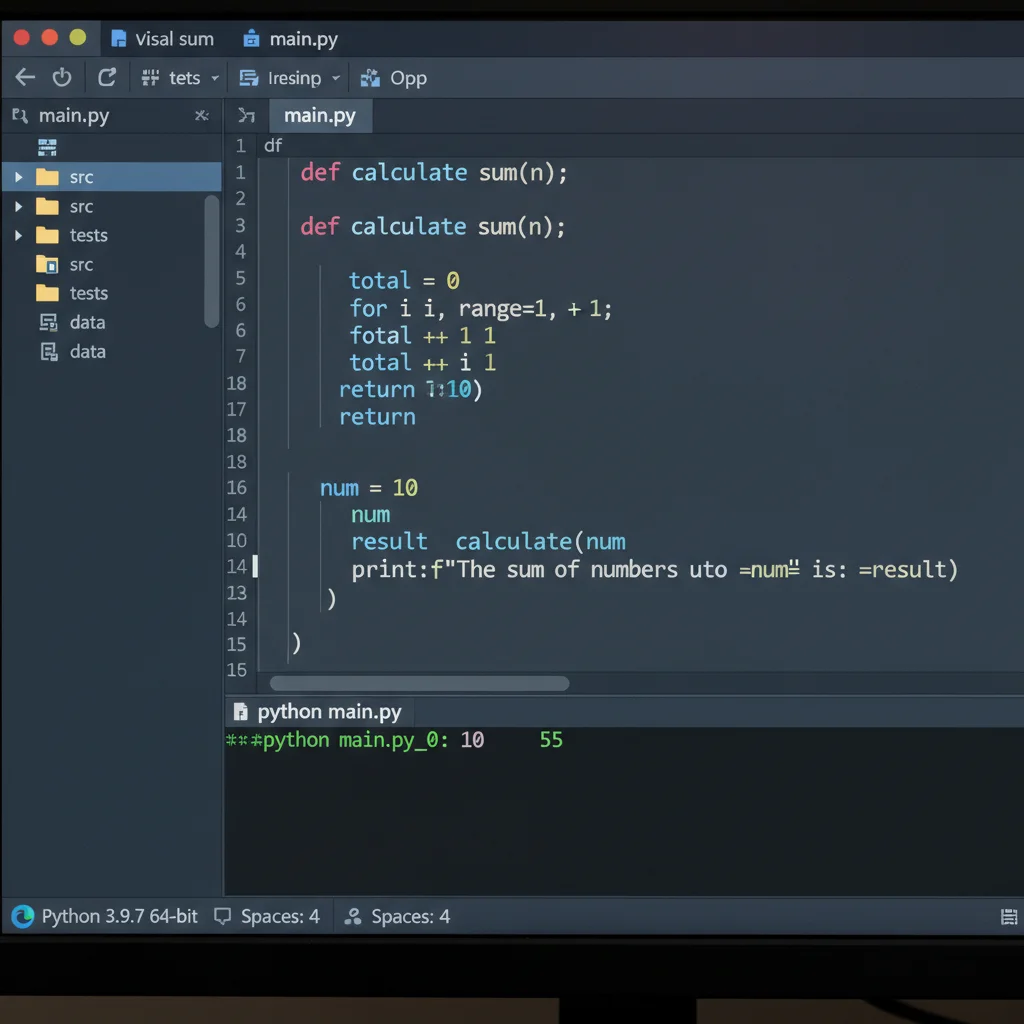The image size is (1024, 1024).
Task: Click Python 3.9.7 64-bit status entry
Action: [120, 917]
